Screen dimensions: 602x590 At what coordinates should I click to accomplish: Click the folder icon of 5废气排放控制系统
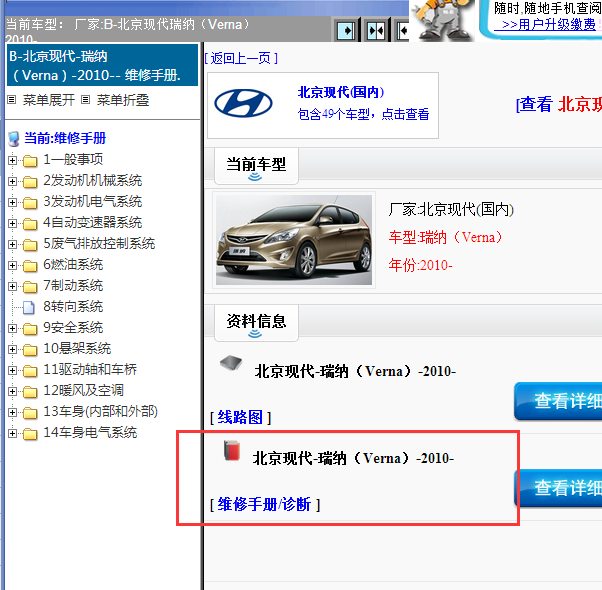click(30, 244)
